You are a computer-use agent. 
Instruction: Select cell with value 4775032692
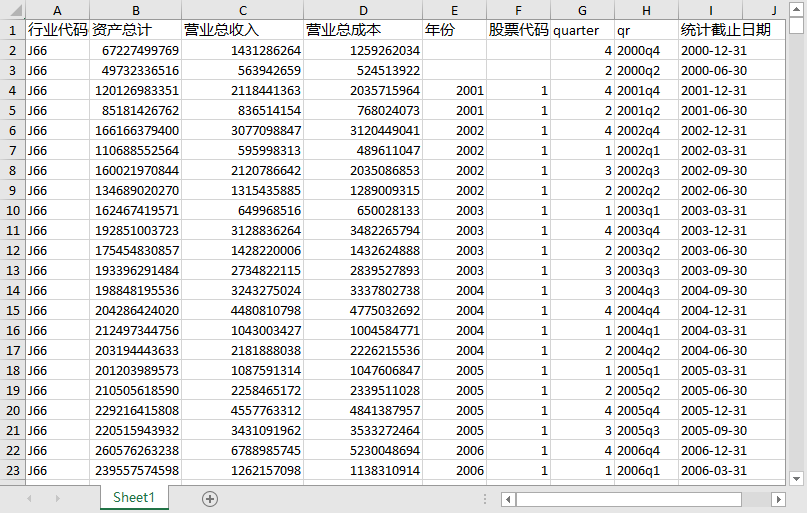point(363,310)
